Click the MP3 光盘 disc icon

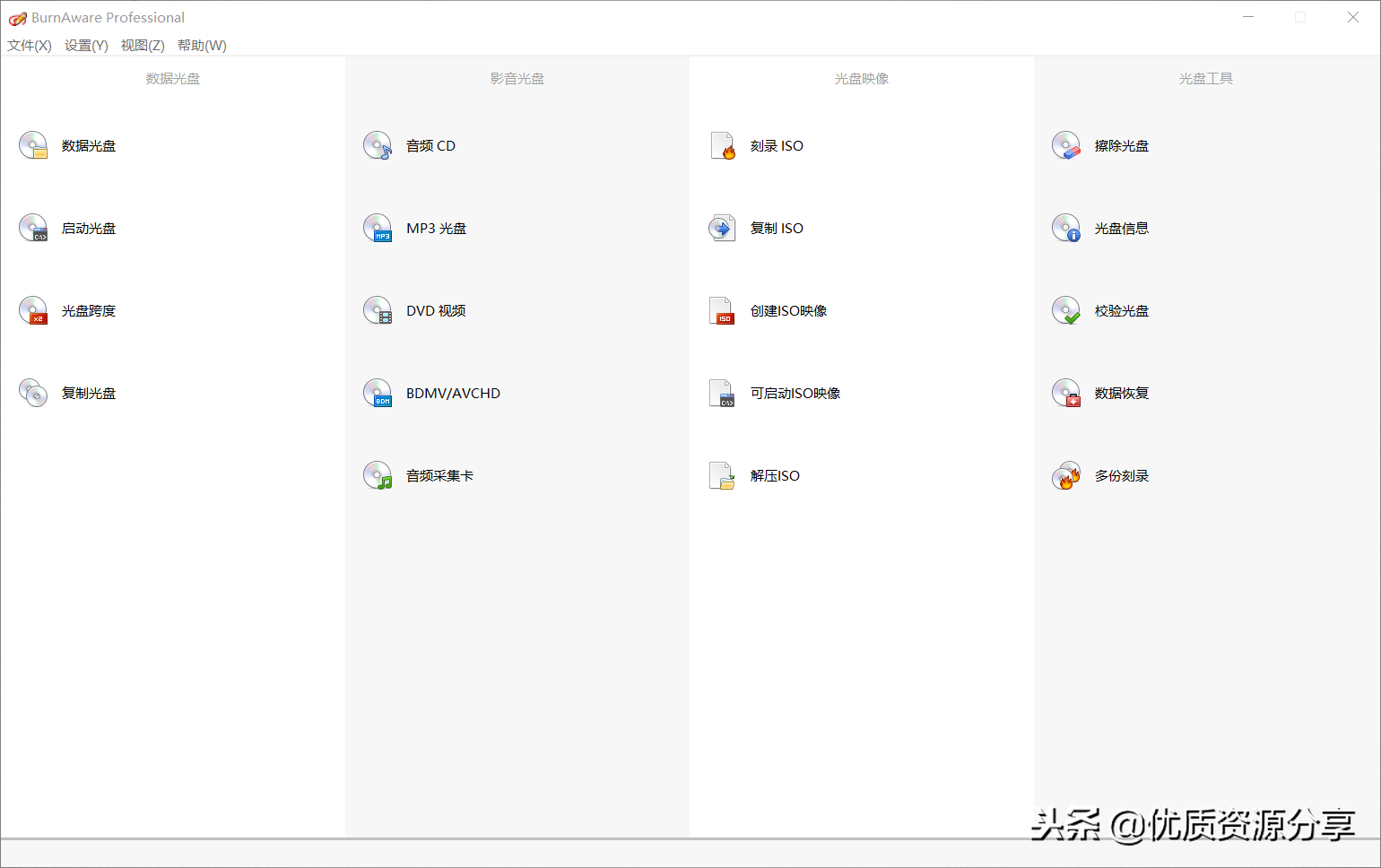(x=378, y=228)
